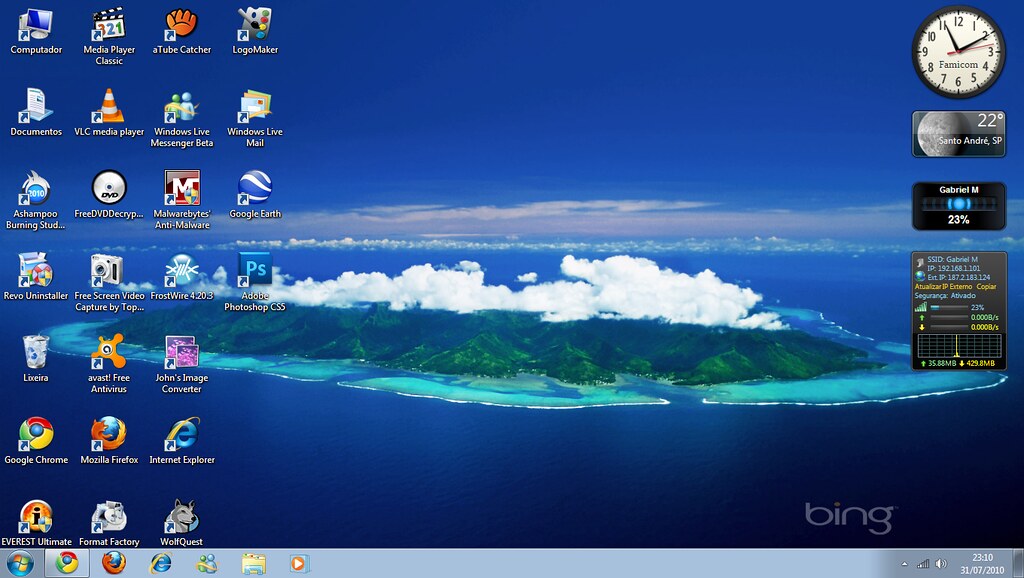The height and width of the screenshot is (578, 1024).
Task: Select the John's Image Converter icon
Action: [x=182, y=364]
